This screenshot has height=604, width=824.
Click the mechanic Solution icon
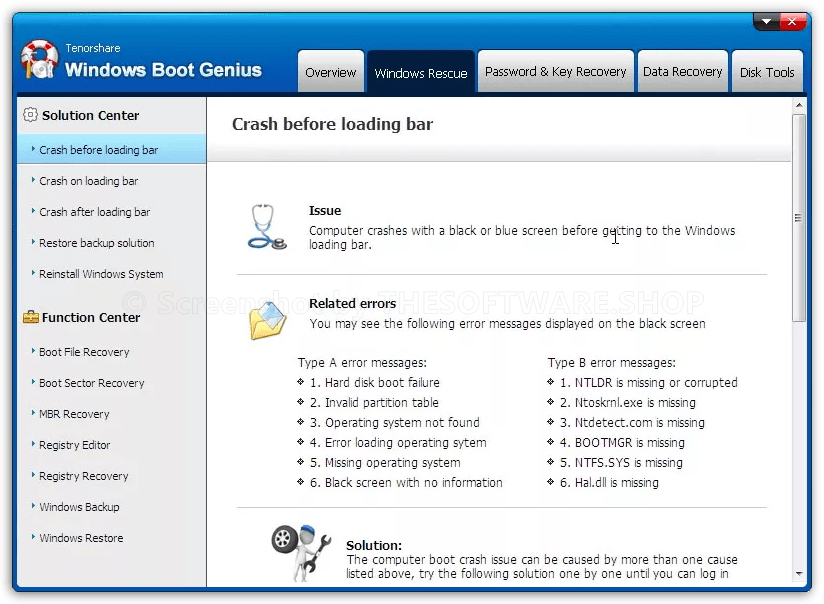point(302,552)
